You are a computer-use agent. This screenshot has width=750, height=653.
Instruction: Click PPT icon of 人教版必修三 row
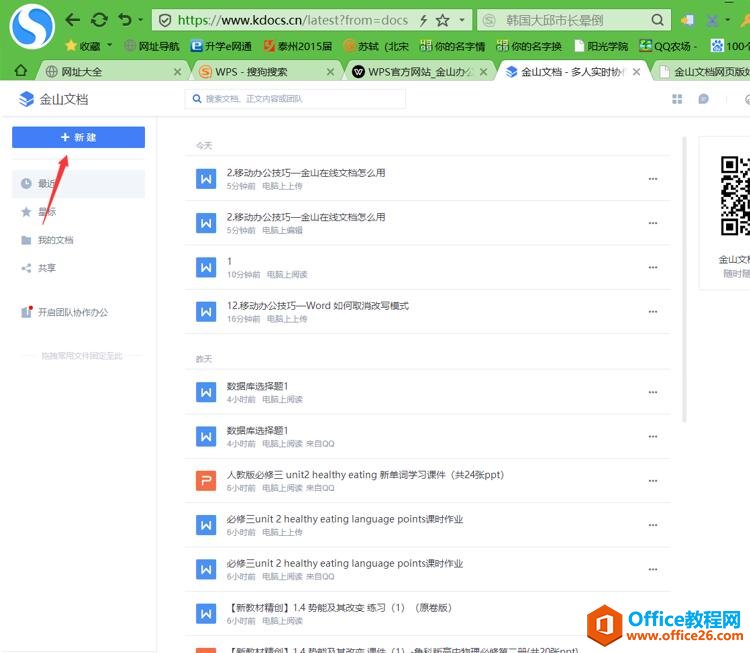(206, 480)
